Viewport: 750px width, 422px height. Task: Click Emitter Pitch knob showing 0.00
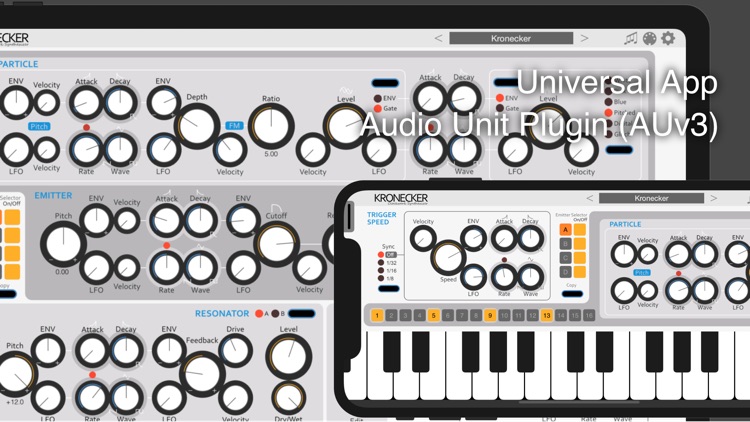click(x=63, y=244)
